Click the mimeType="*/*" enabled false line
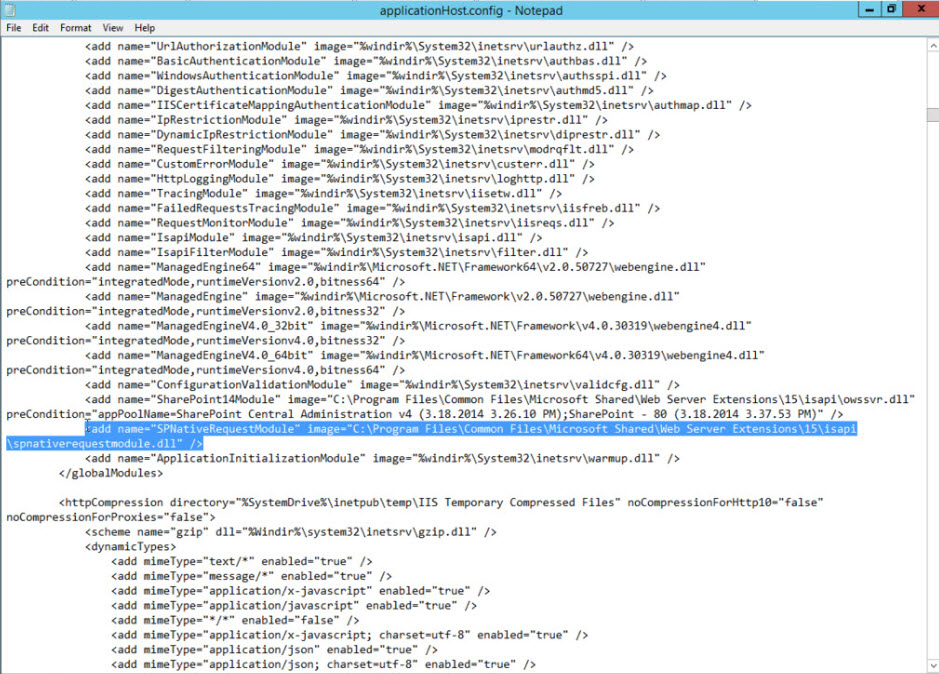 [x=235, y=620]
